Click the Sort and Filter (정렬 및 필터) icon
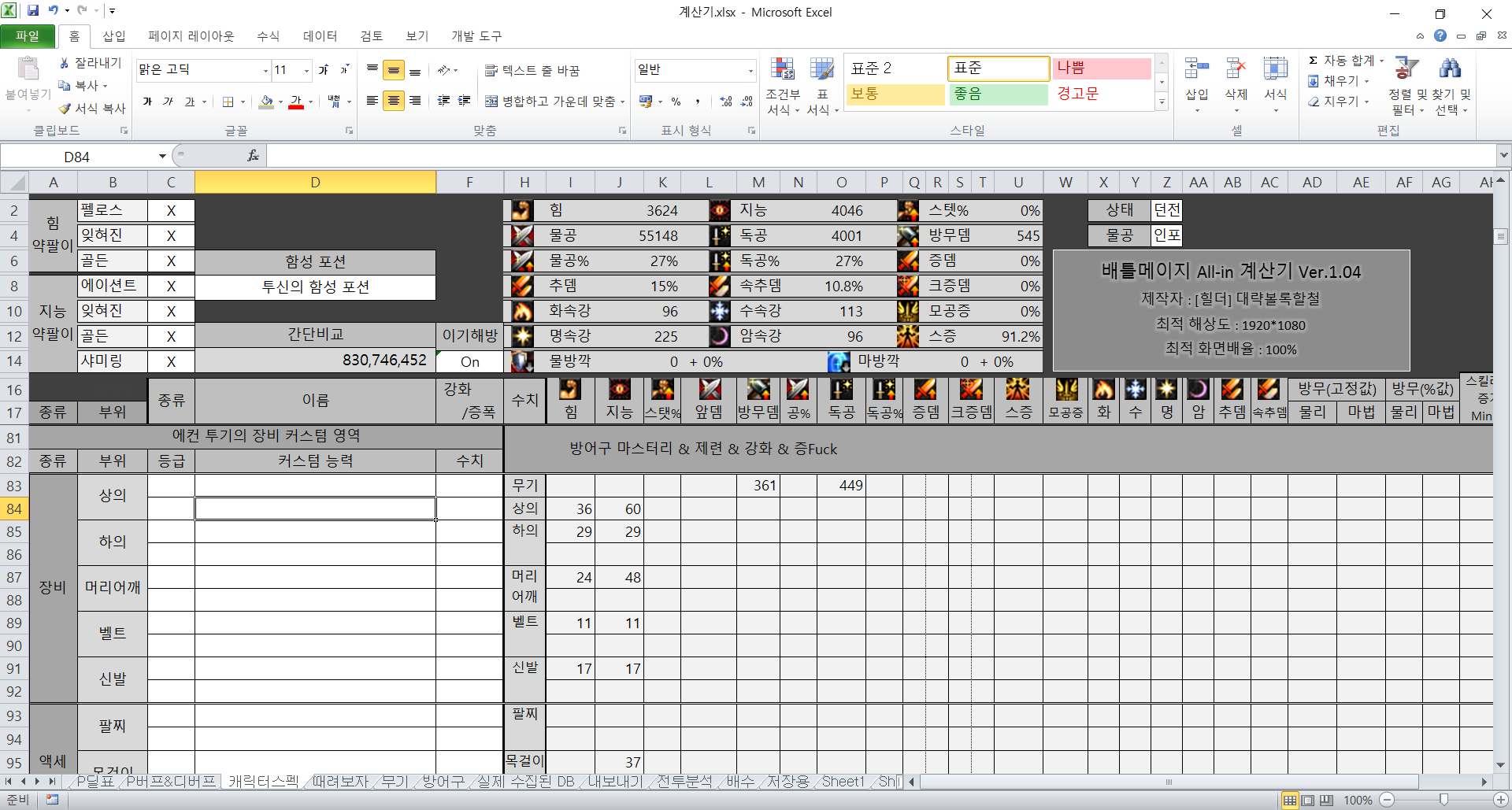The height and width of the screenshot is (810, 1512). point(1406,69)
